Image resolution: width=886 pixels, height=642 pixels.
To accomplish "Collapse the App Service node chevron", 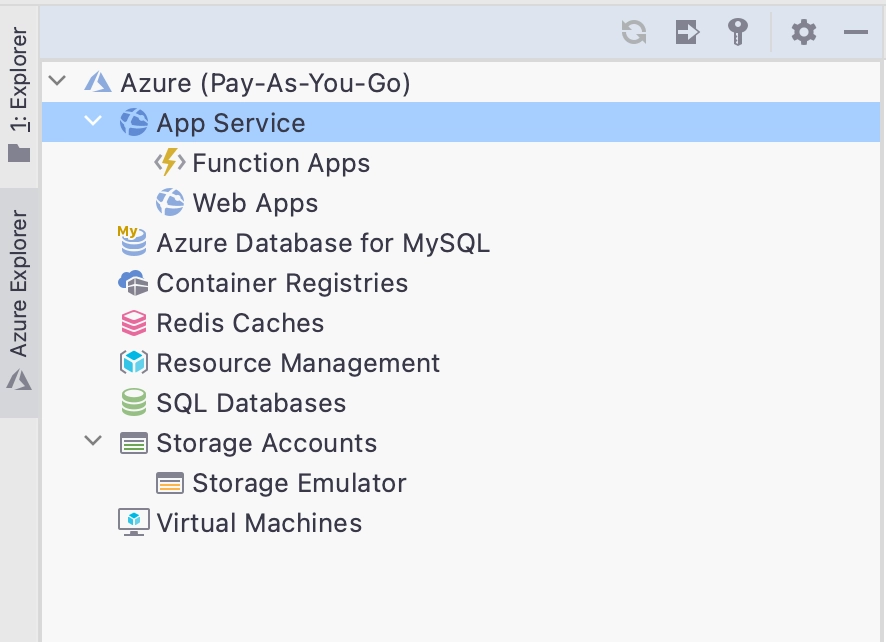I will coord(93,121).
